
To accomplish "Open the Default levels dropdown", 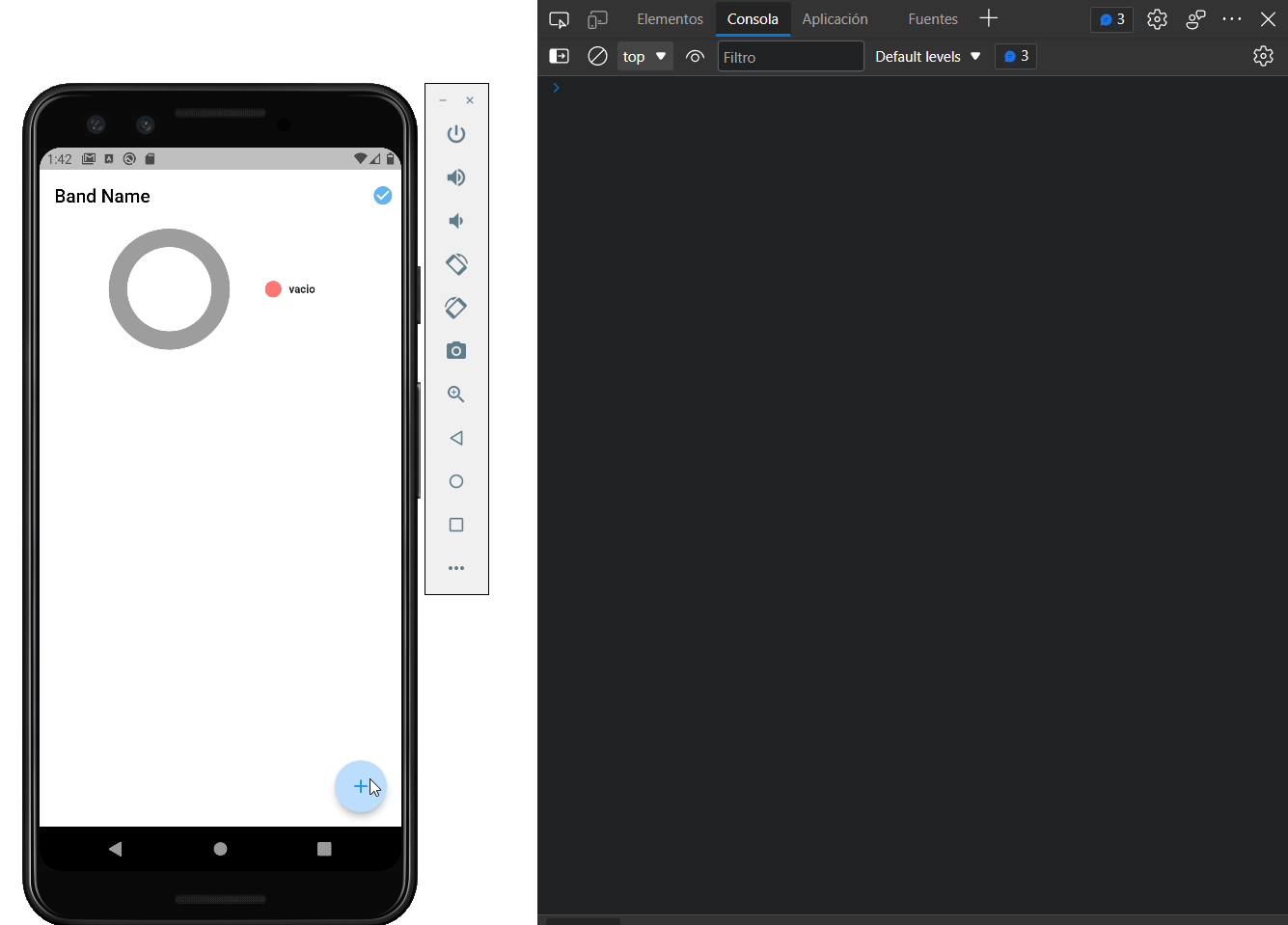I will coord(927,56).
